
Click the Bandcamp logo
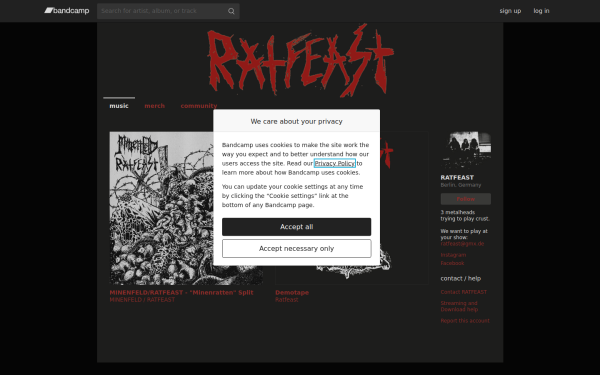tap(67, 11)
